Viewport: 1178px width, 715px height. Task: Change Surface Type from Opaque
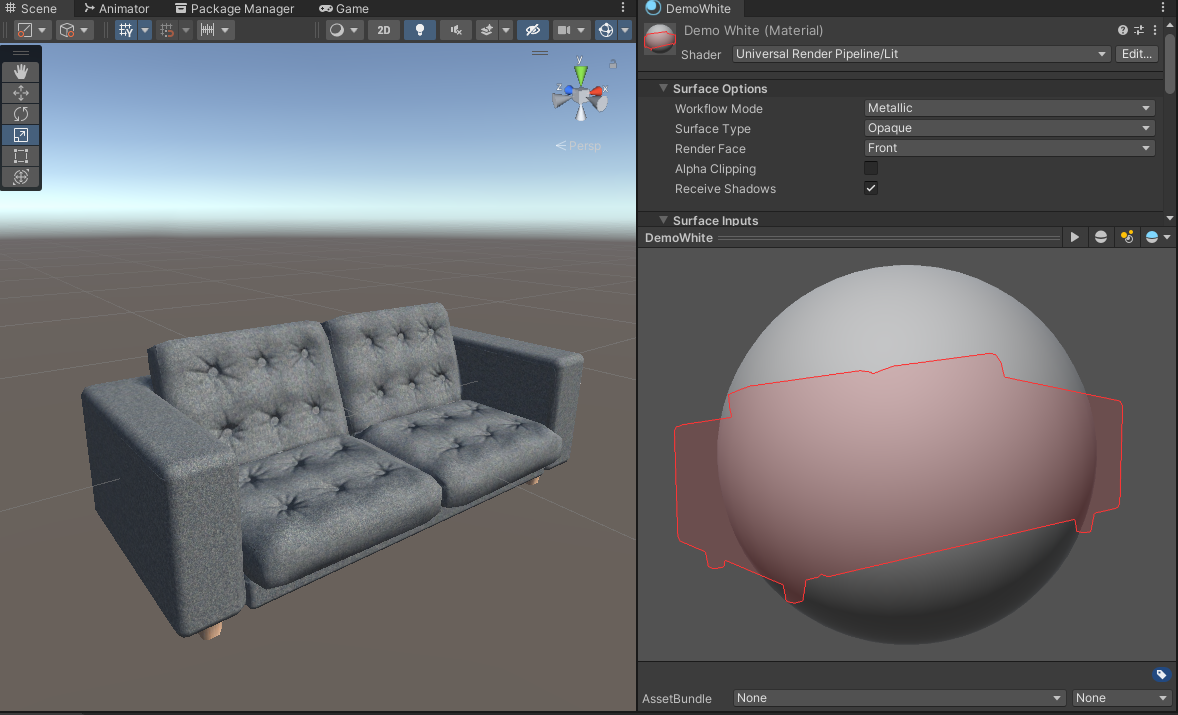pyautogui.click(x=1008, y=128)
